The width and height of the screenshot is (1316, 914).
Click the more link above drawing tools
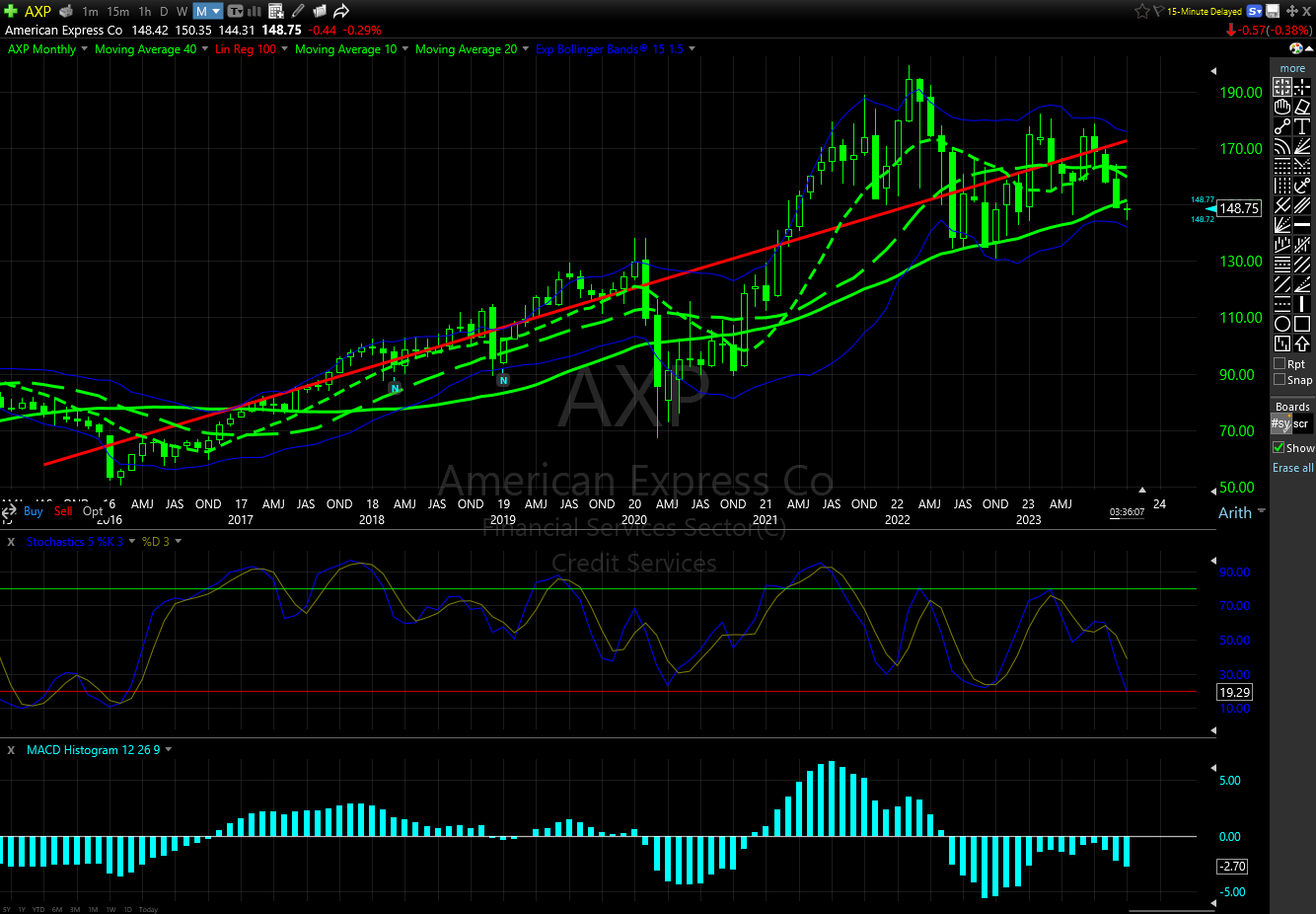(x=1292, y=68)
